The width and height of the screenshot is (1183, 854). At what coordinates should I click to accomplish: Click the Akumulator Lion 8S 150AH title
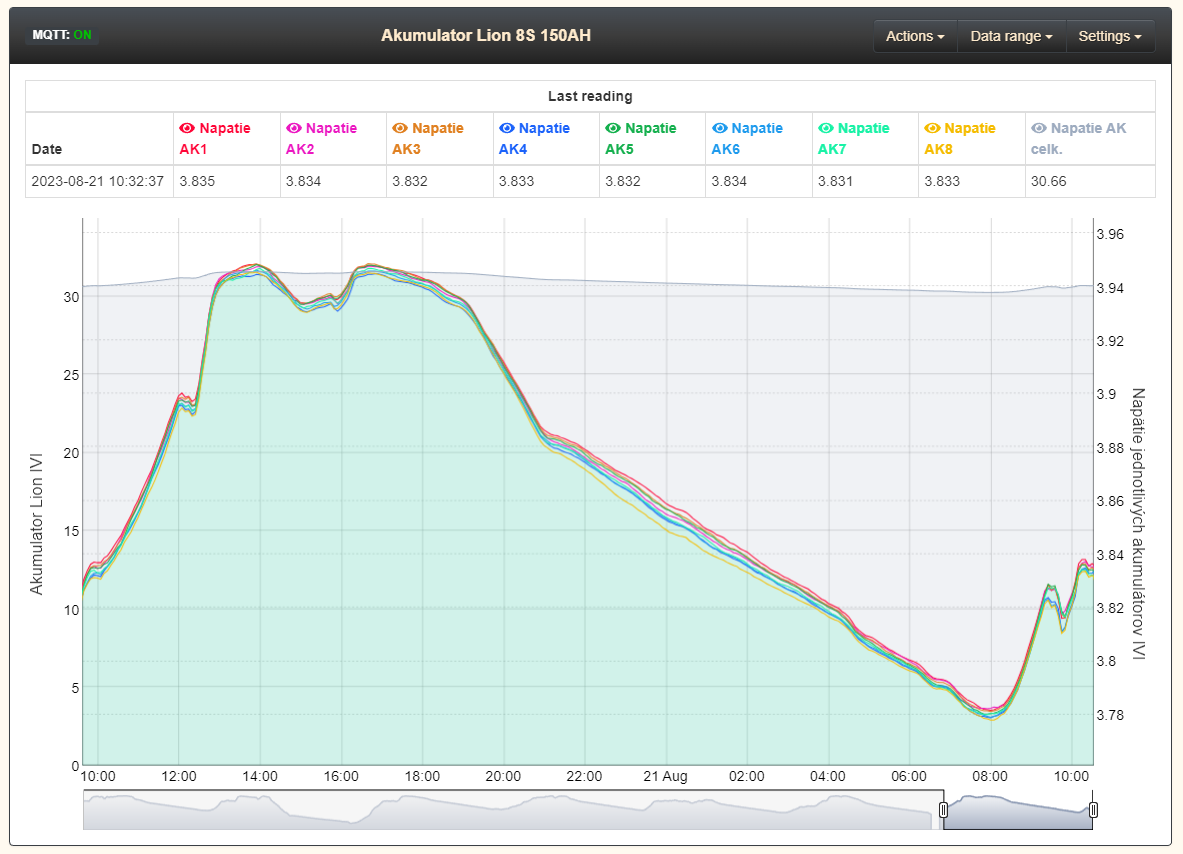click(x=486, y=36)
